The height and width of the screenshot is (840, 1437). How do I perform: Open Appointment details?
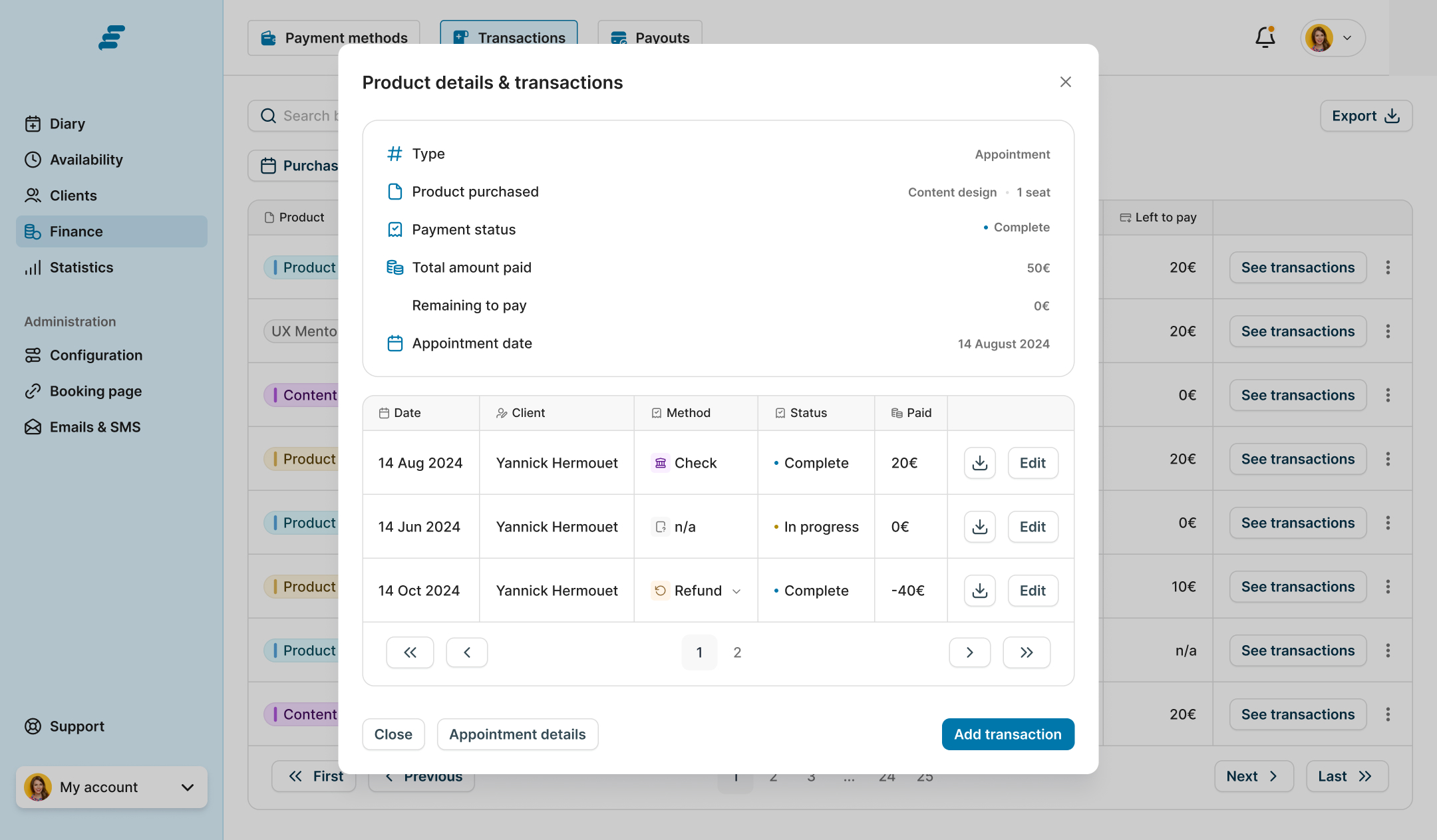[x=517, y=734]
